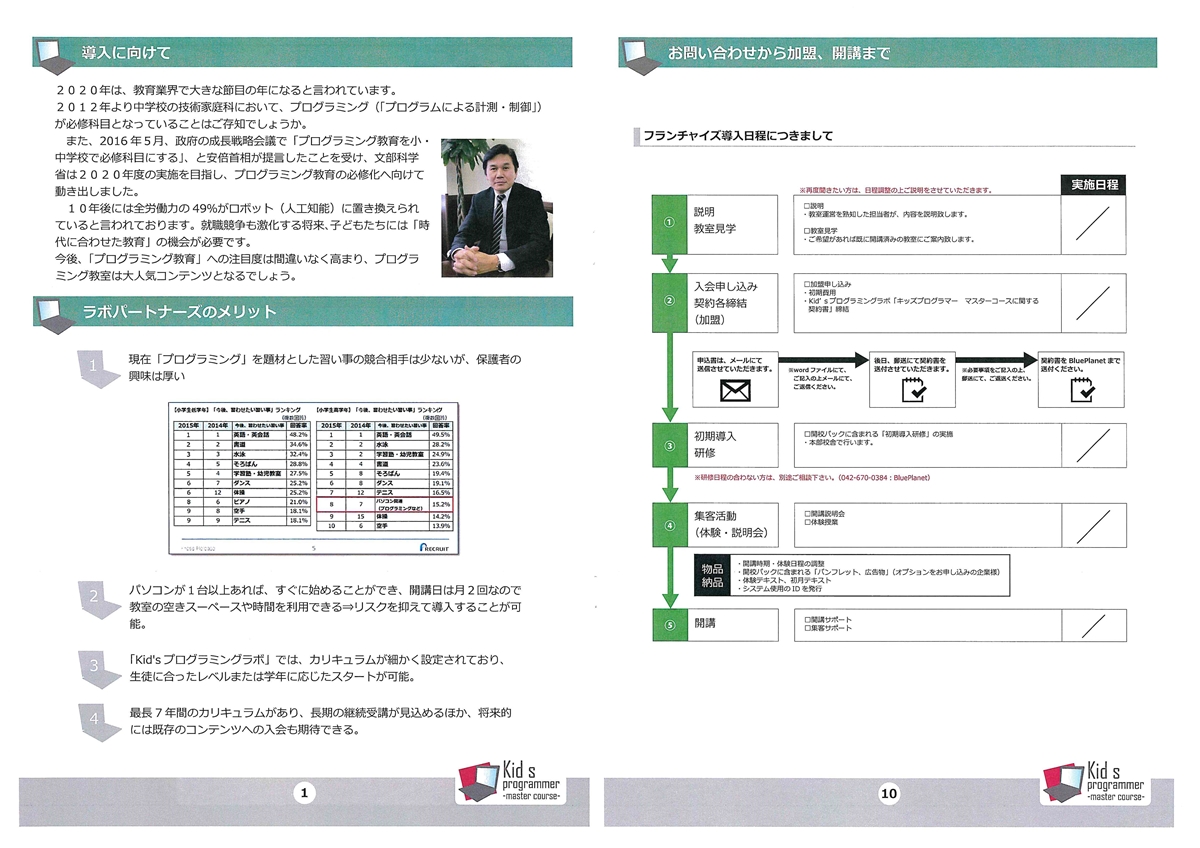Tick the □集客サポート checkbox
Viewport: 1200px width, 848px height.
tap(806, 627)
